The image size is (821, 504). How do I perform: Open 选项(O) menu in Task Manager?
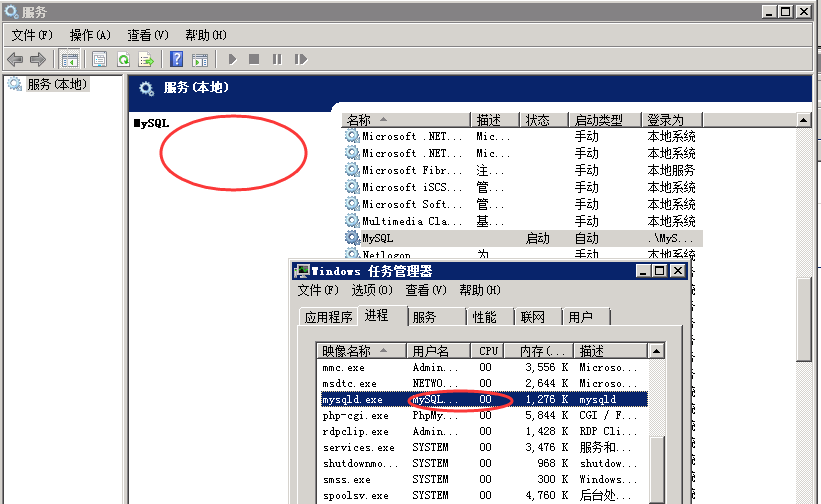(x=372, y=290)
